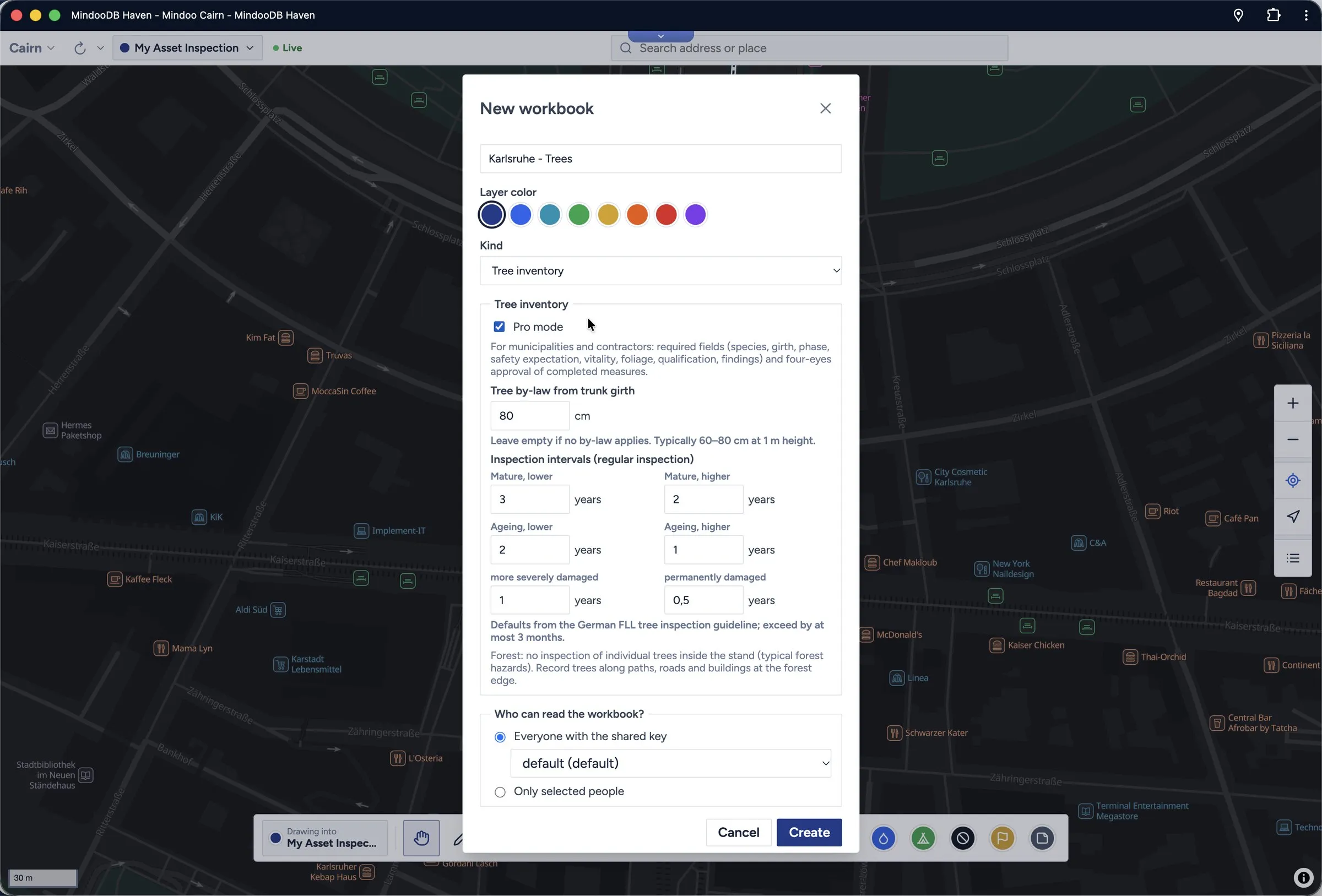Click the Stadtbibliothek library icon
This screenshot has width=1322, height=896.
(85, 775)
